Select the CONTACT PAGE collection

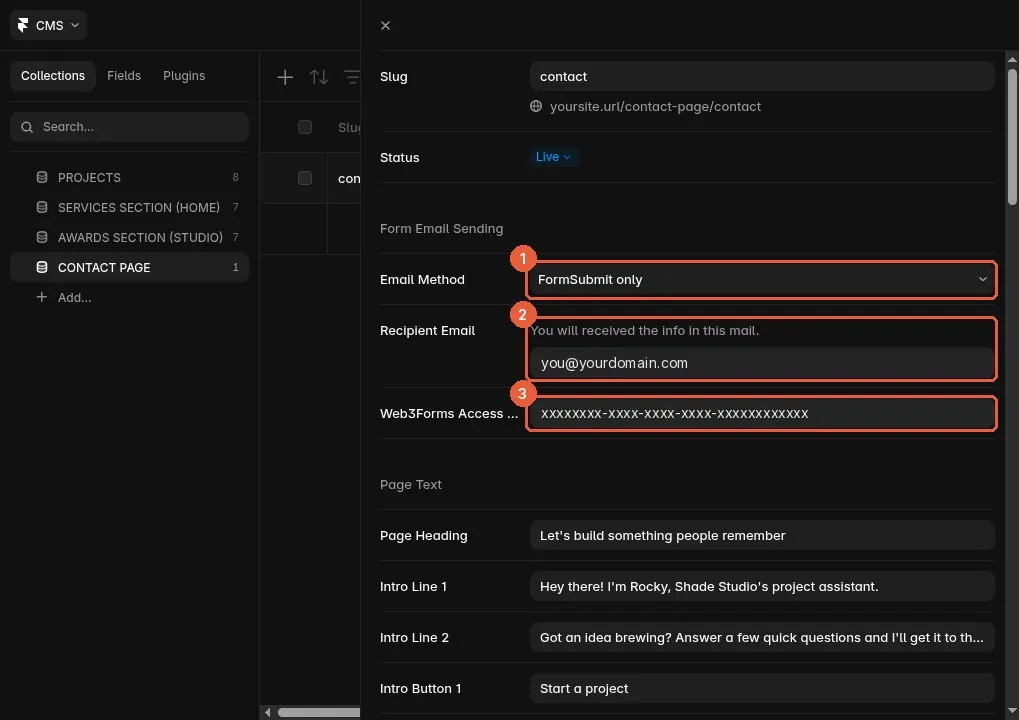pyautogui.click(x=129, y=267)
